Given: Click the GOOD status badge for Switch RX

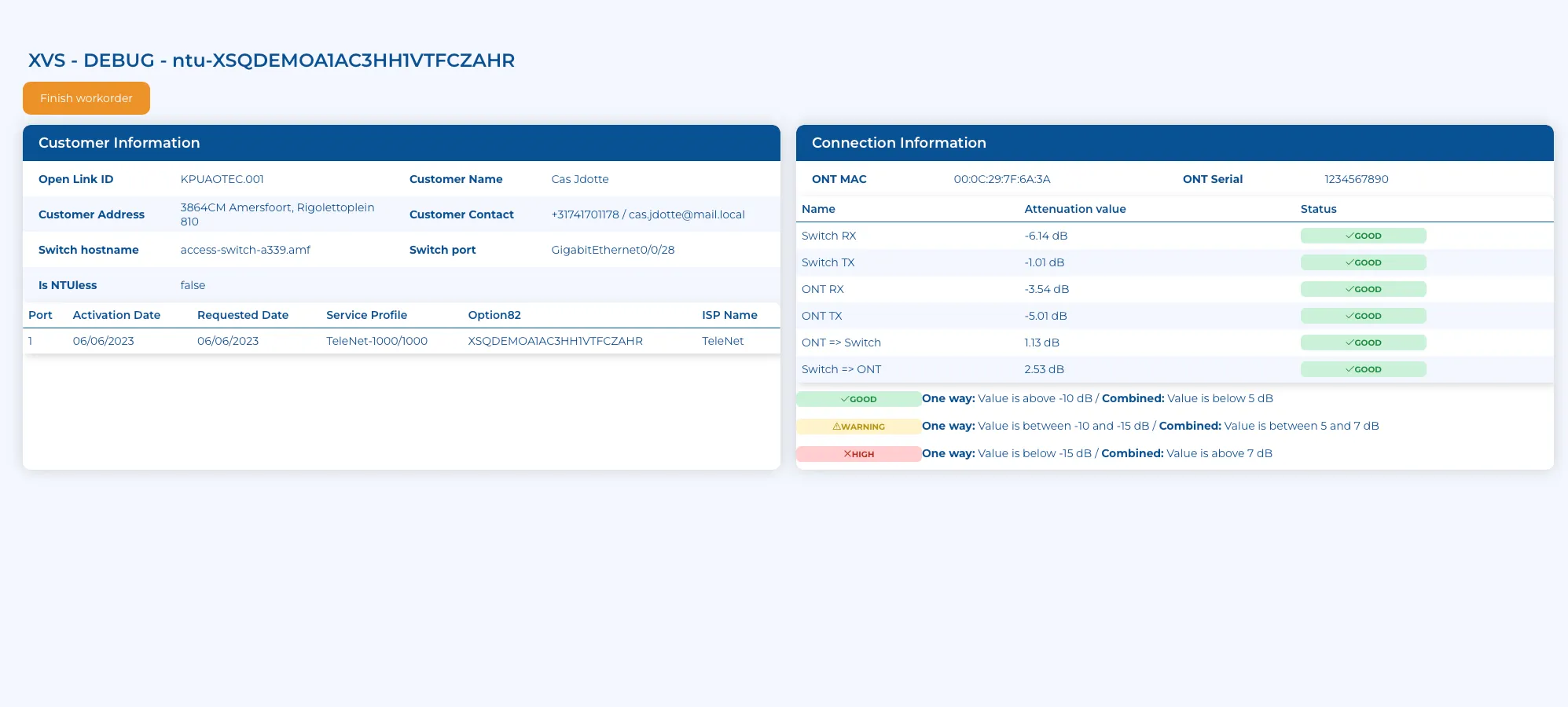Looking at the screenshot, I should [1363, 236].
